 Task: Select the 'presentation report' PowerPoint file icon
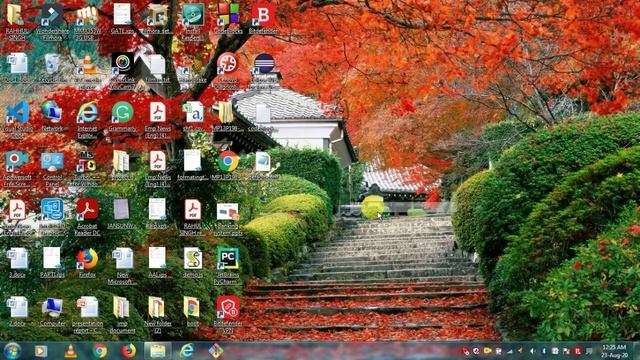87,314
